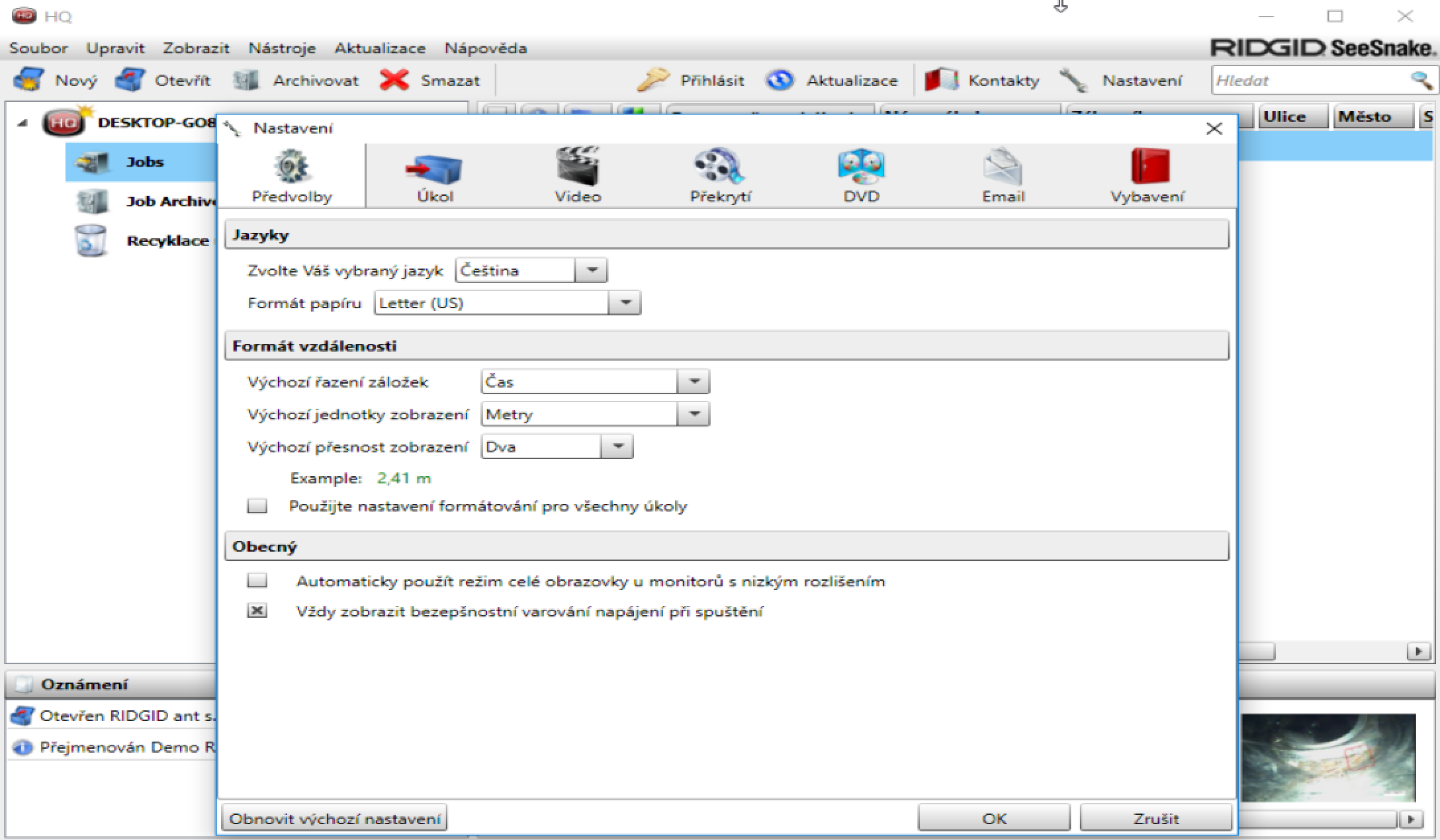Confirm settings with OK button

994,818
